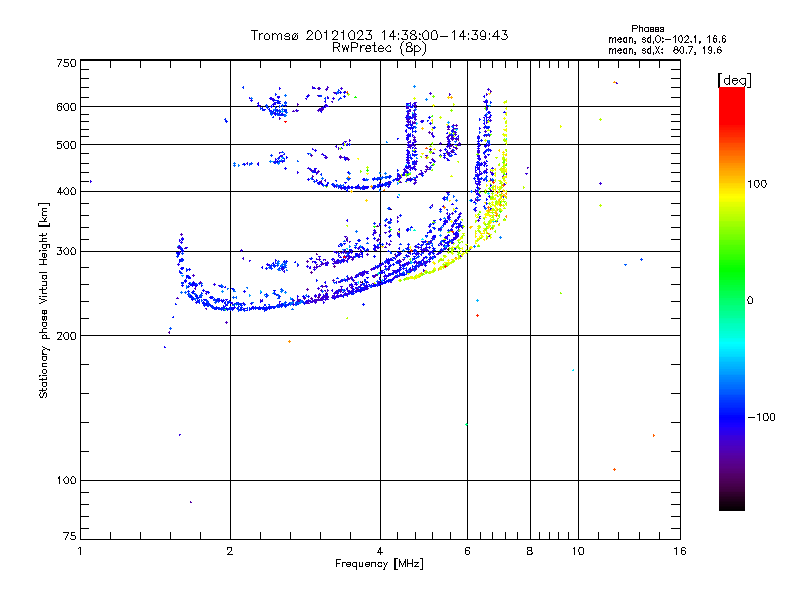Click the 'Phases' header text
This screenshot has height=600, width=800.
coord(647,29)
